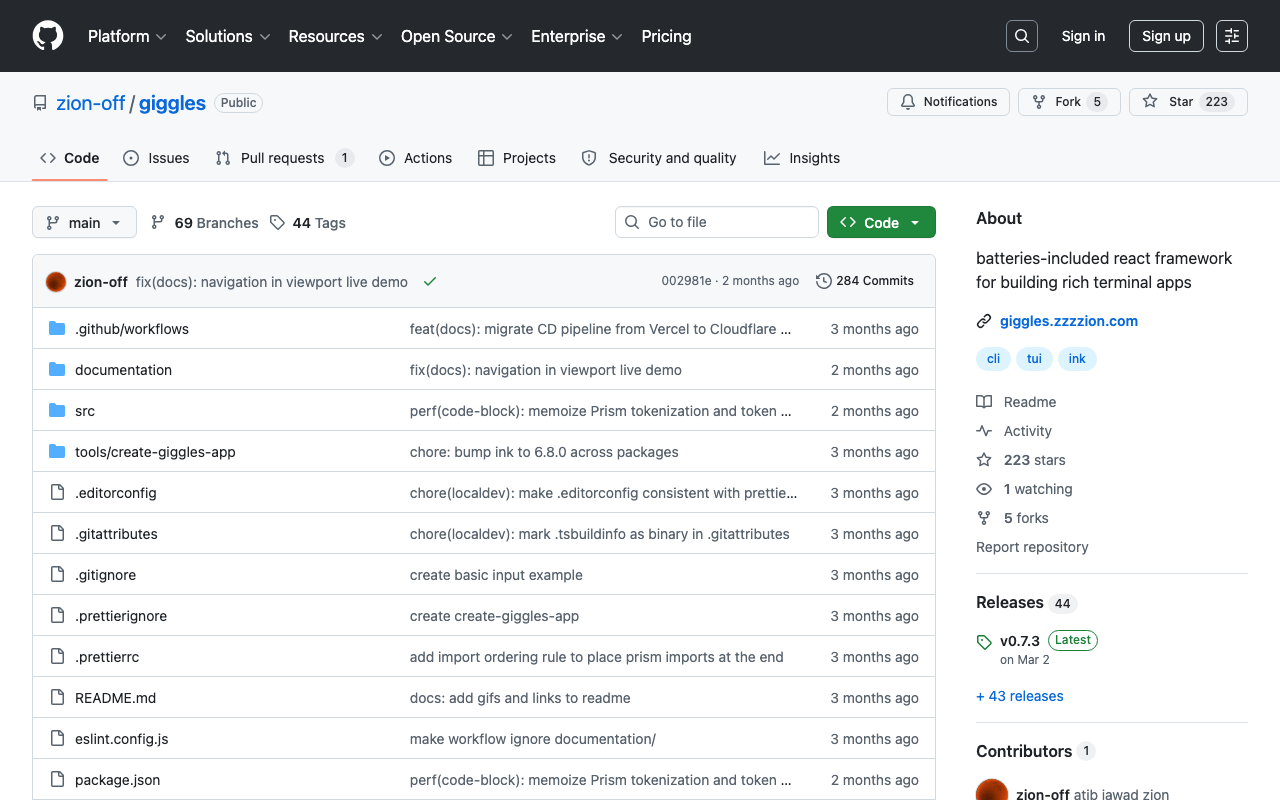
Task: Star the giggles repository
Action: pyautogui.click(x=1188, y=102)
